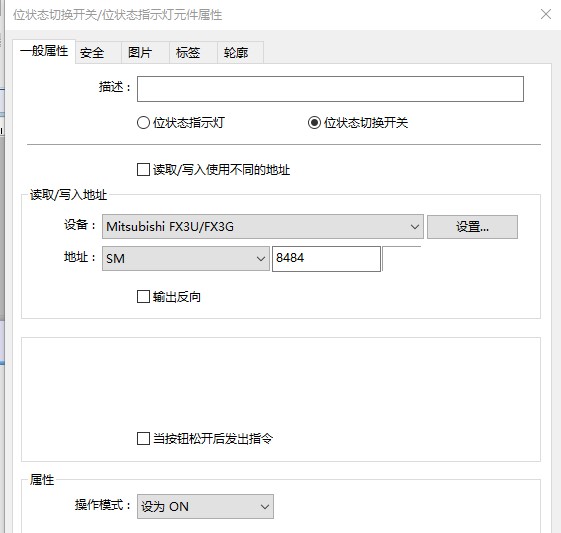Screen dimensions: 561x533
Task: Expand the 操作模式 设为 ON dropdown
Action: pyautogui.click(x=205, y=507)
